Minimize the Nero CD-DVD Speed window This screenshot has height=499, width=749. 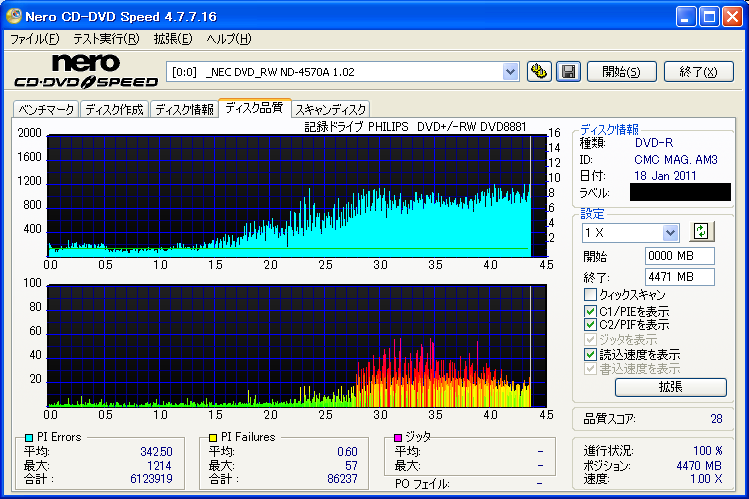[x=686, y=17]
